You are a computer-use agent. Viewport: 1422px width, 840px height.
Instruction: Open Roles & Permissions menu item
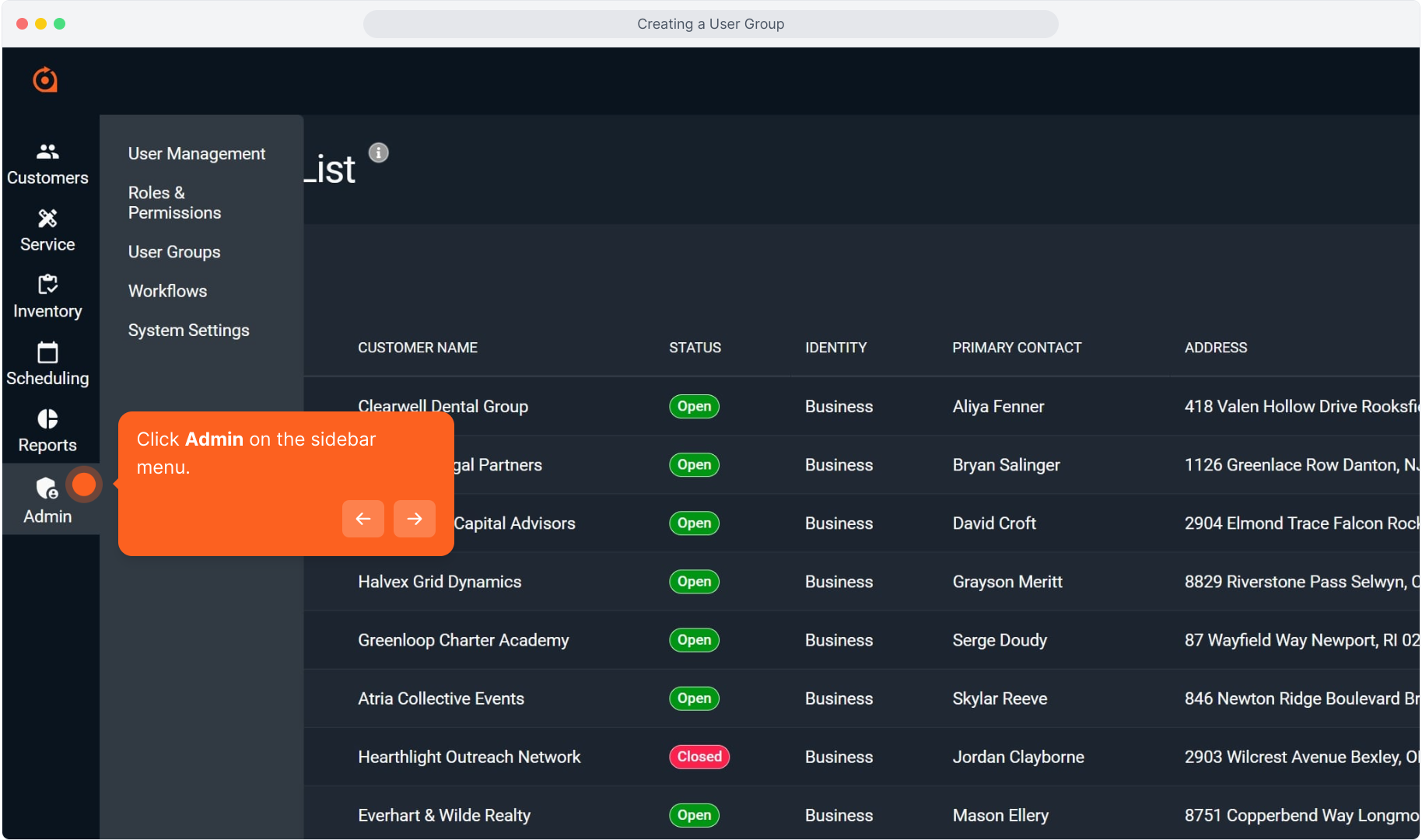[174, 202]
